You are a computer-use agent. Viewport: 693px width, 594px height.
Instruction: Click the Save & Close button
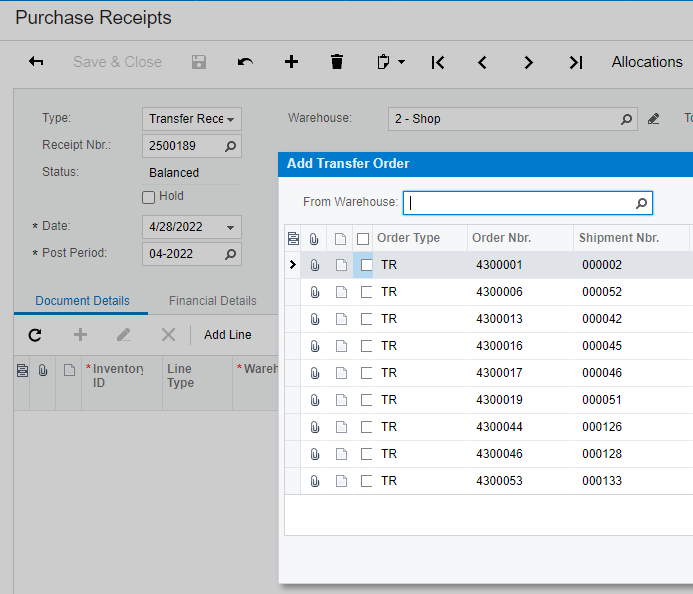(118, 62)
